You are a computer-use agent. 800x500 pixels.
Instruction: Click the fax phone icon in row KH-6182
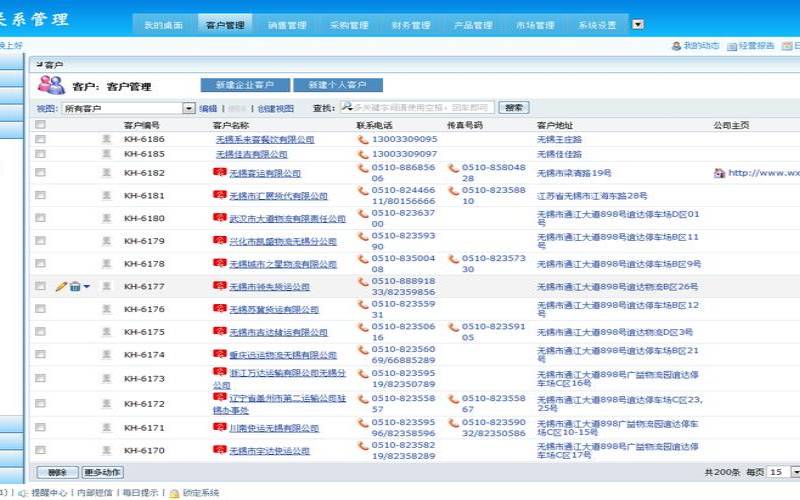[453, 168]
